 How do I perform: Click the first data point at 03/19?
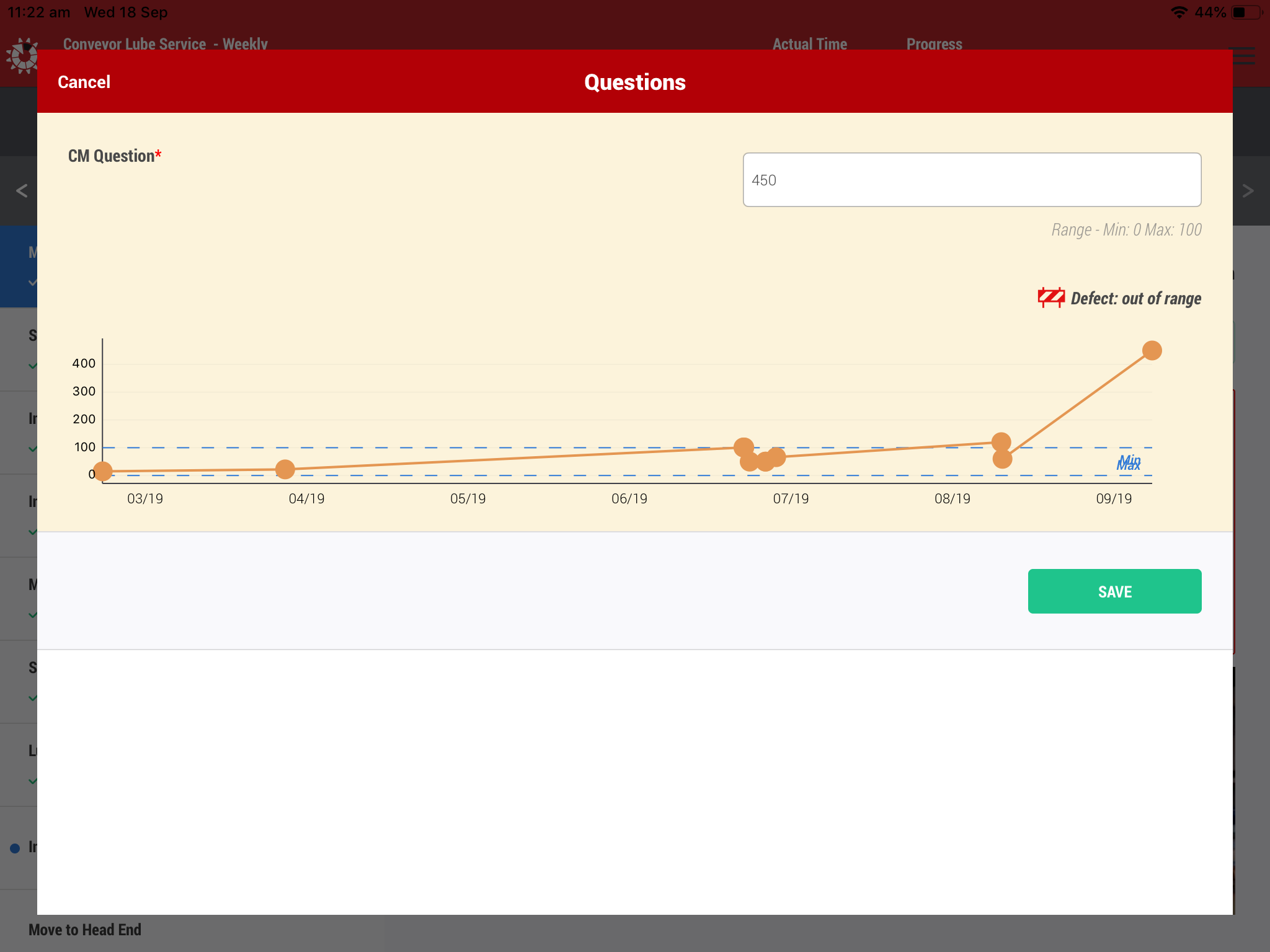click(x=103, y=472)
